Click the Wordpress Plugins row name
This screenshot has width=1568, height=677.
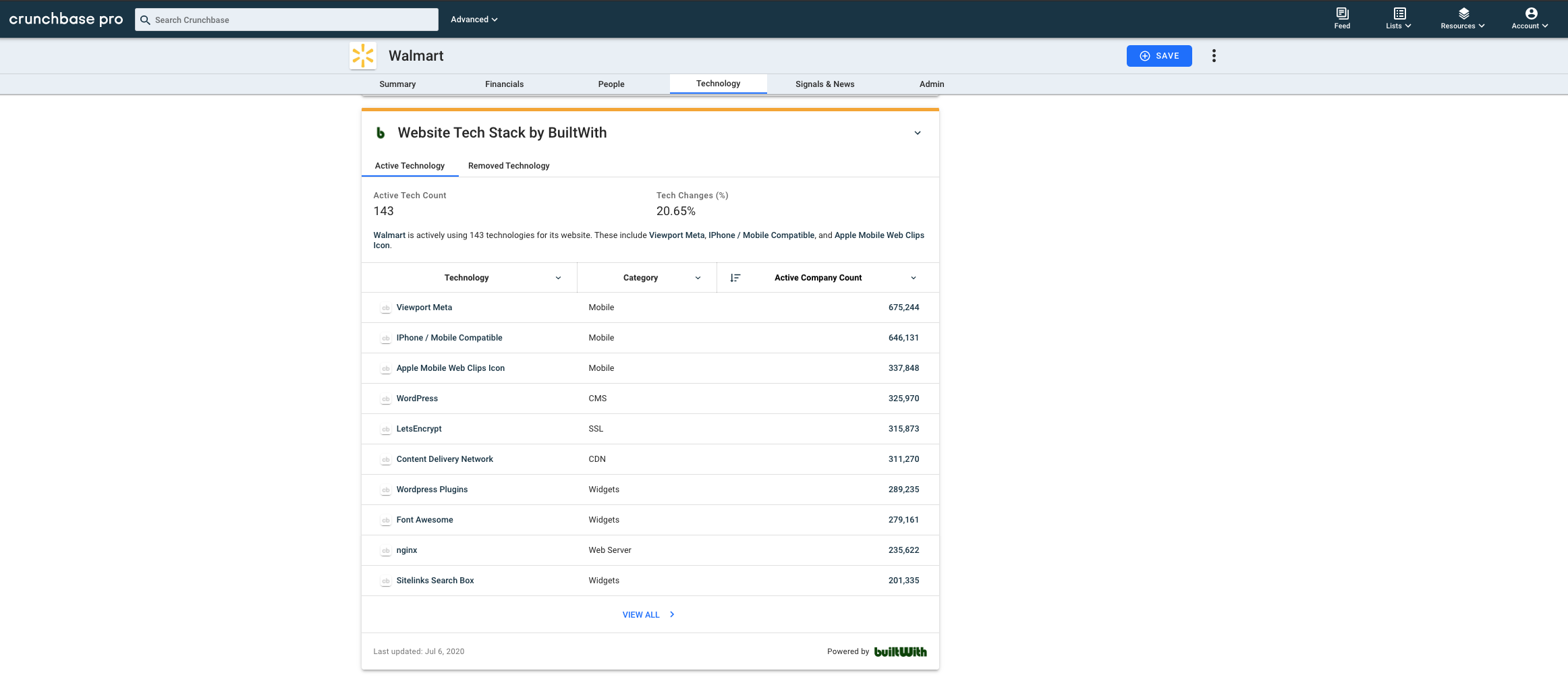click(x=432, y=490)
